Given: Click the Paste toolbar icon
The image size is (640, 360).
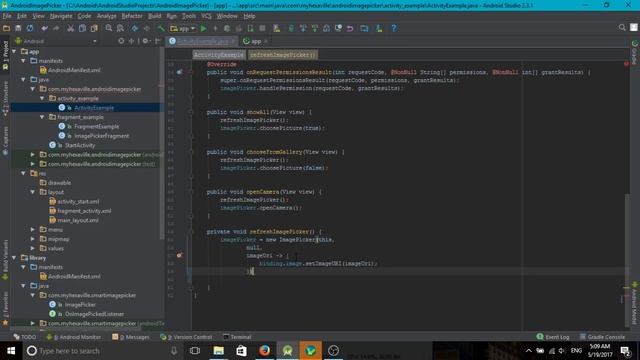Looking at the screenshot, I should pos(94,28).
